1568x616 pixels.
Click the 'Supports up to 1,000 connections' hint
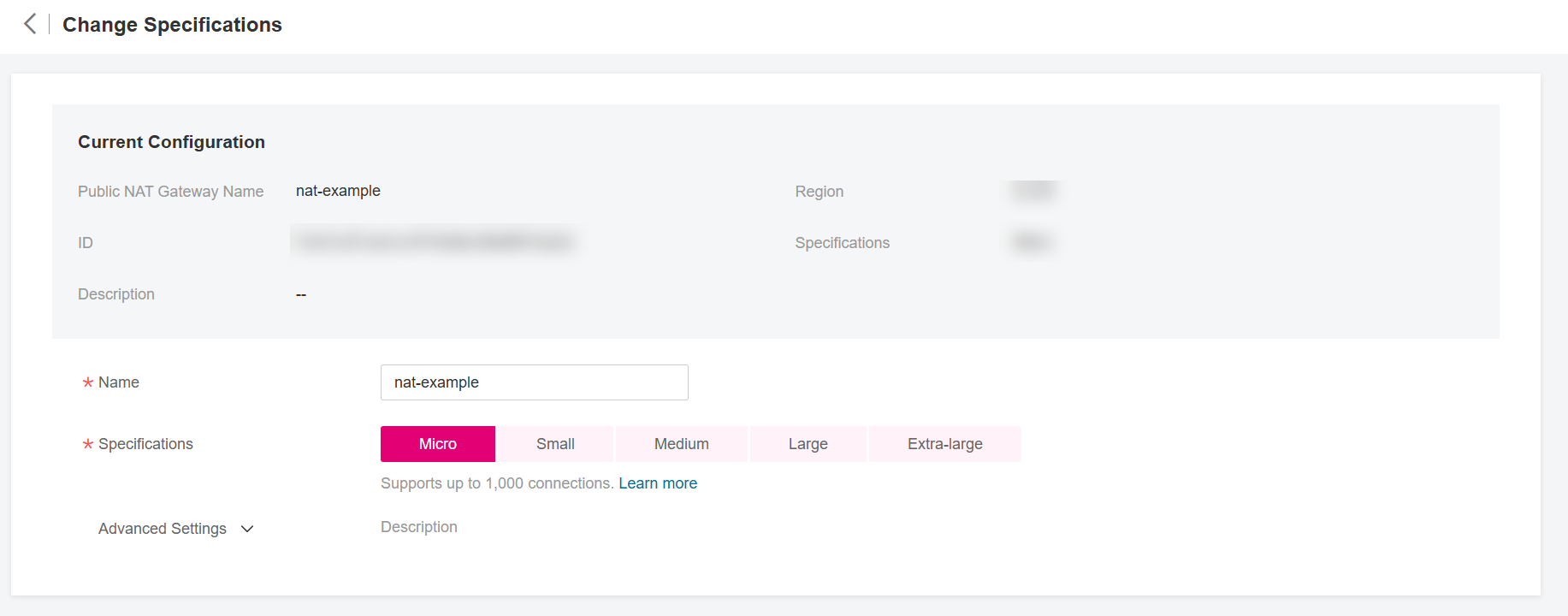pos(497,483)
